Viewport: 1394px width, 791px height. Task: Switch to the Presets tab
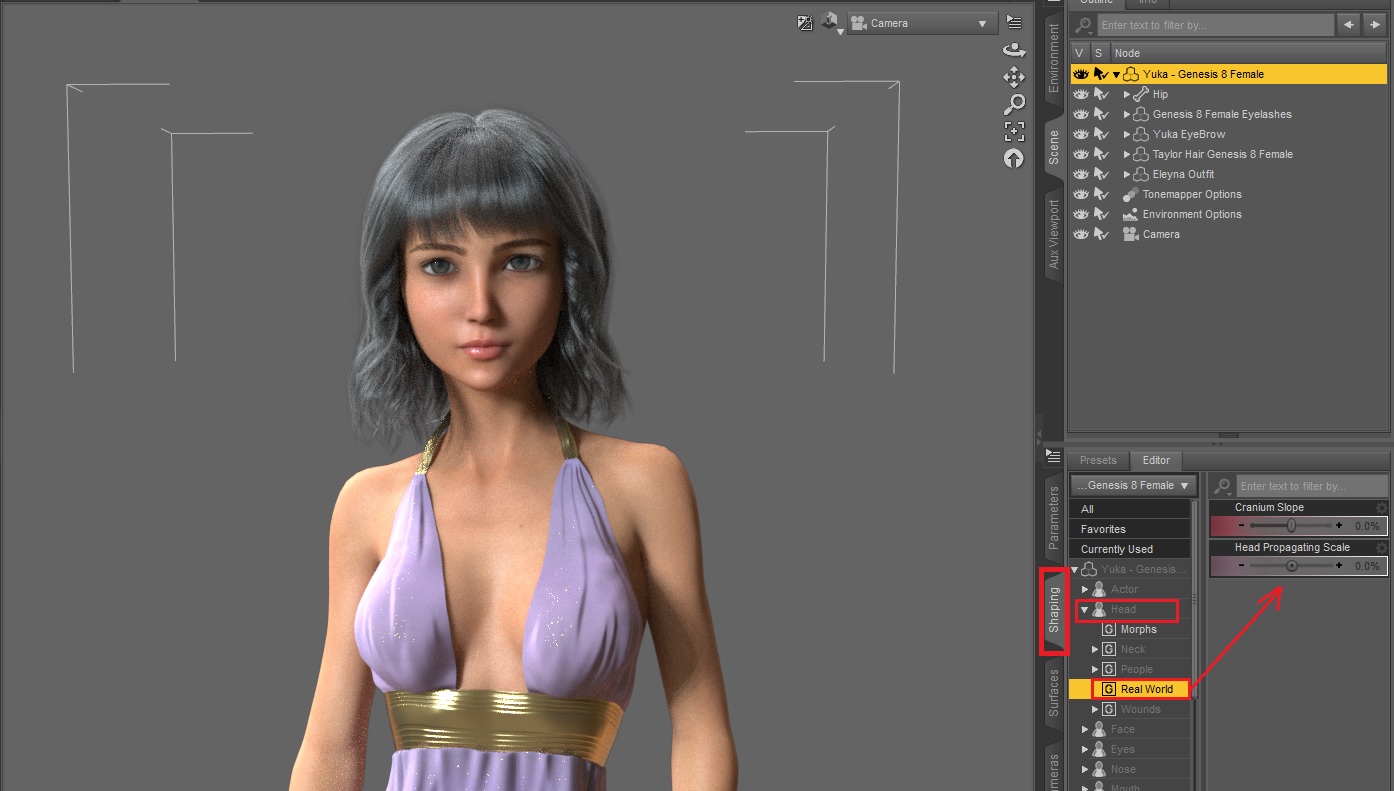(1098, 460)
